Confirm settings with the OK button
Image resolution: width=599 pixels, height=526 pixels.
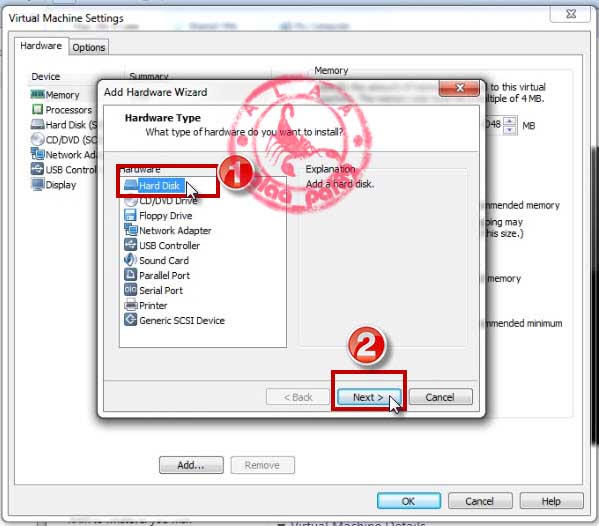point(409,501)
